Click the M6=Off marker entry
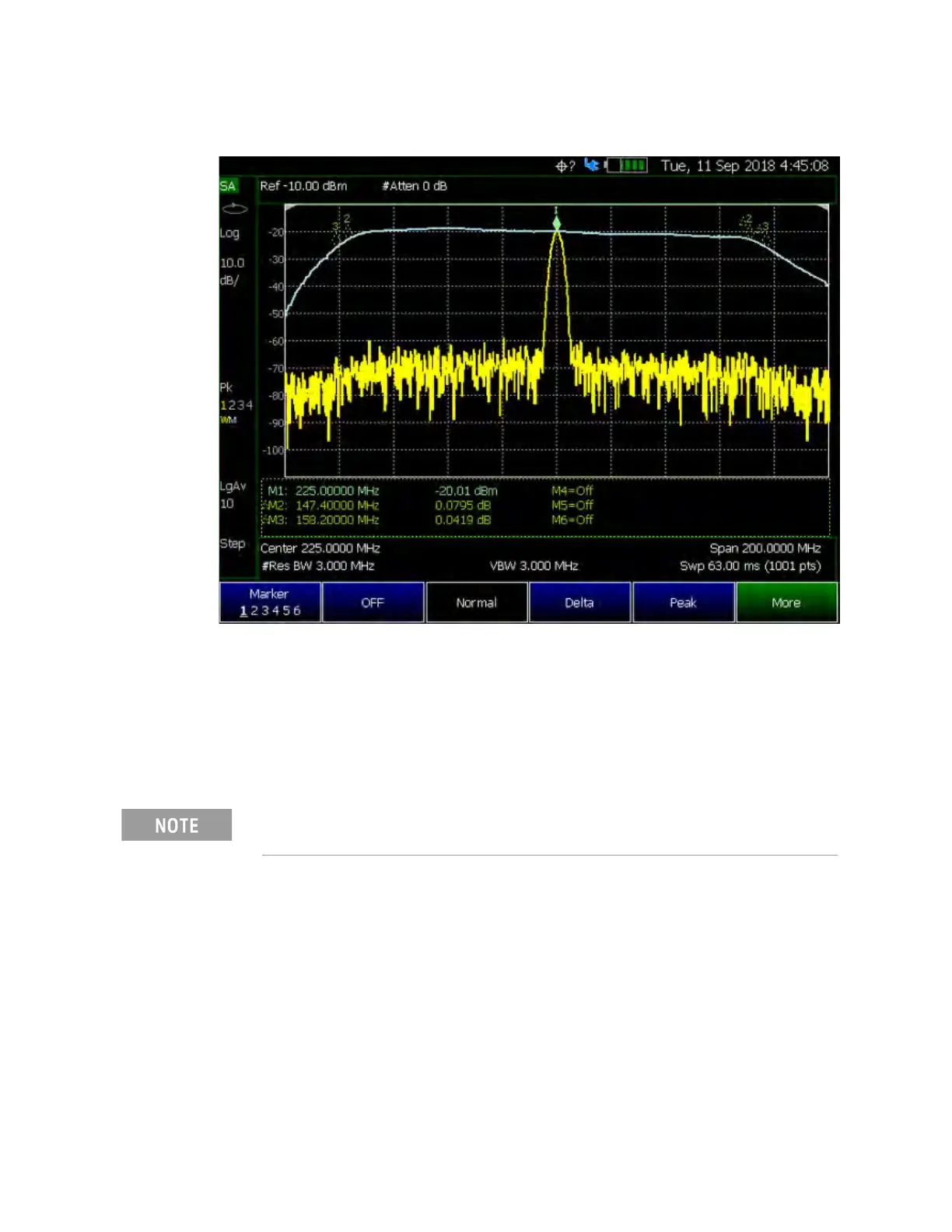Screen dimensions: 952x1232 (x=572, y=520)
